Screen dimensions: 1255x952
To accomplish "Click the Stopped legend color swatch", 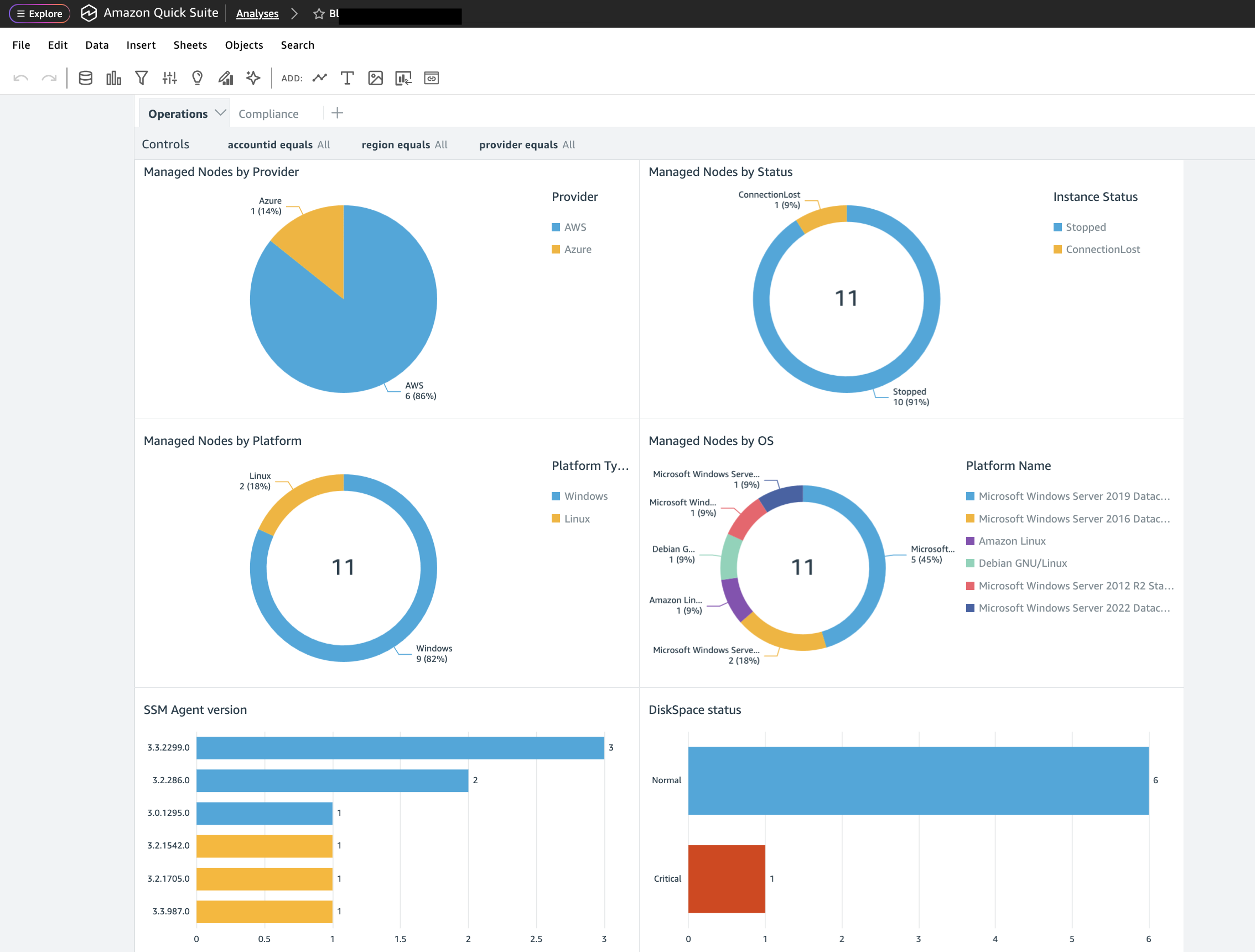I will click(x=1057, y=227).
